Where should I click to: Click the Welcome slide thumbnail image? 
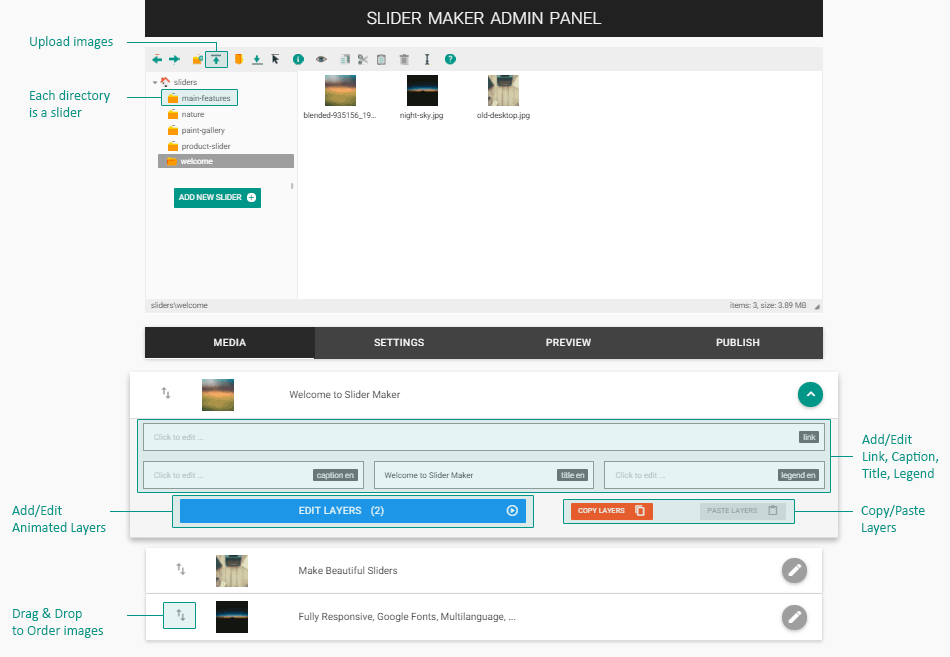point(218,395)
